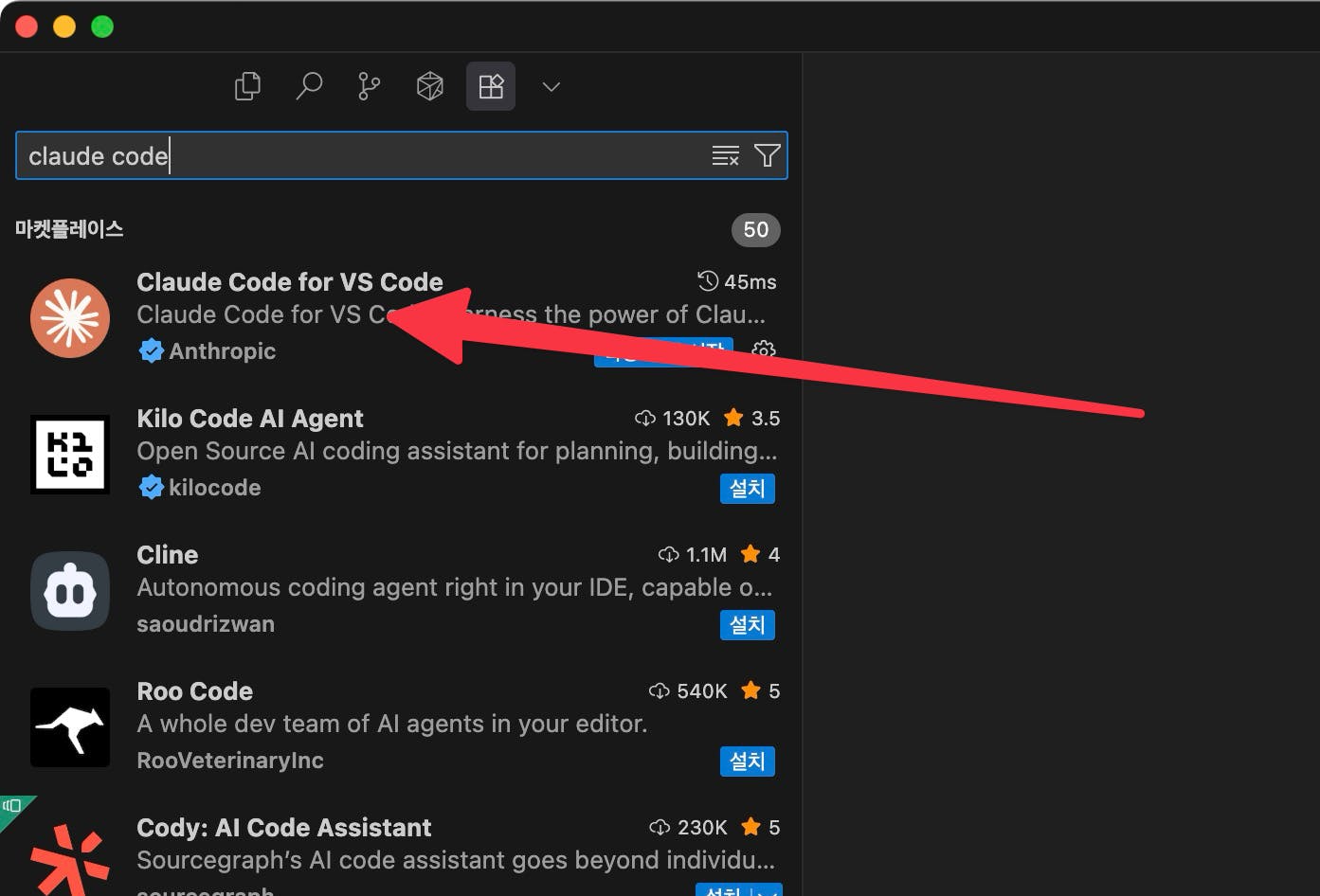
Task: Click the Kilo Code description text
Action: pyautogui.click(x=457, y=451)
